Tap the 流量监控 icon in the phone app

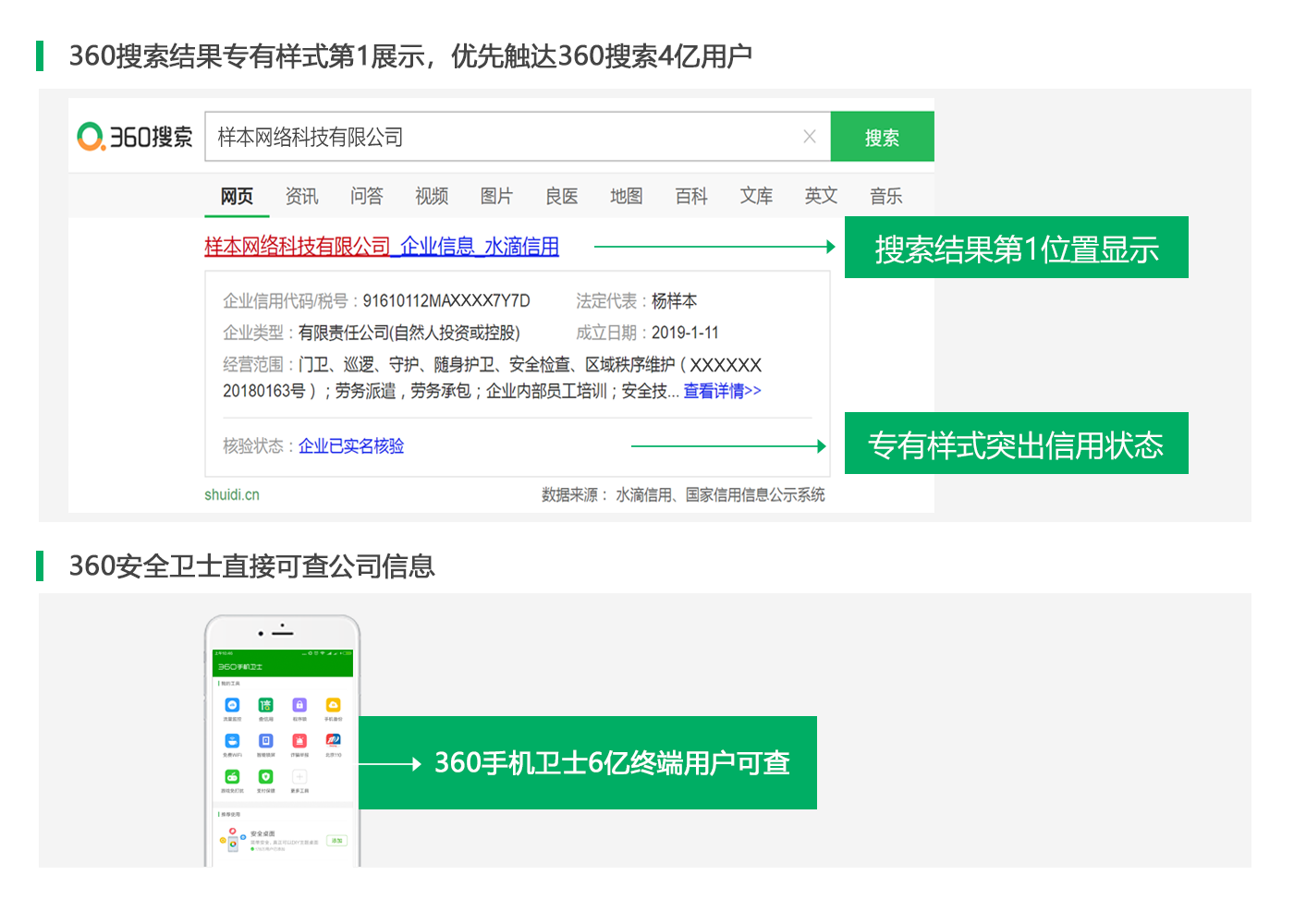[x=232, y=706]
